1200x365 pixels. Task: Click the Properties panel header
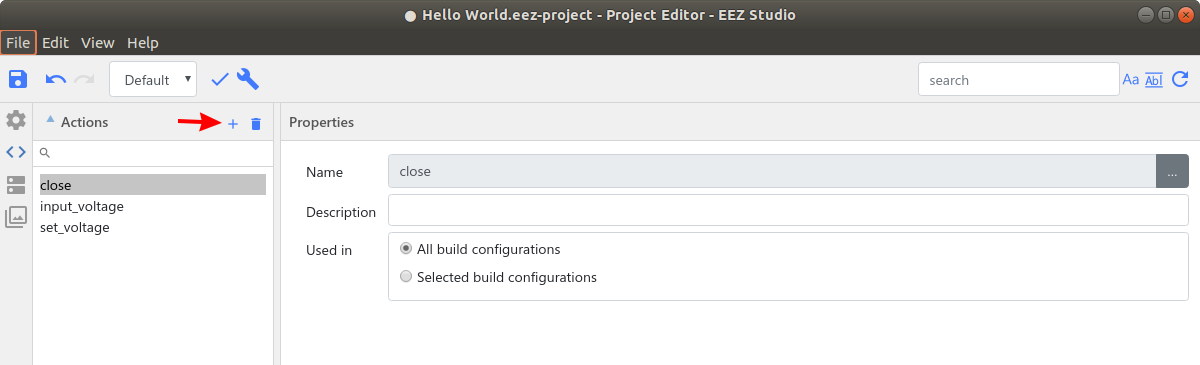[740, 122]
